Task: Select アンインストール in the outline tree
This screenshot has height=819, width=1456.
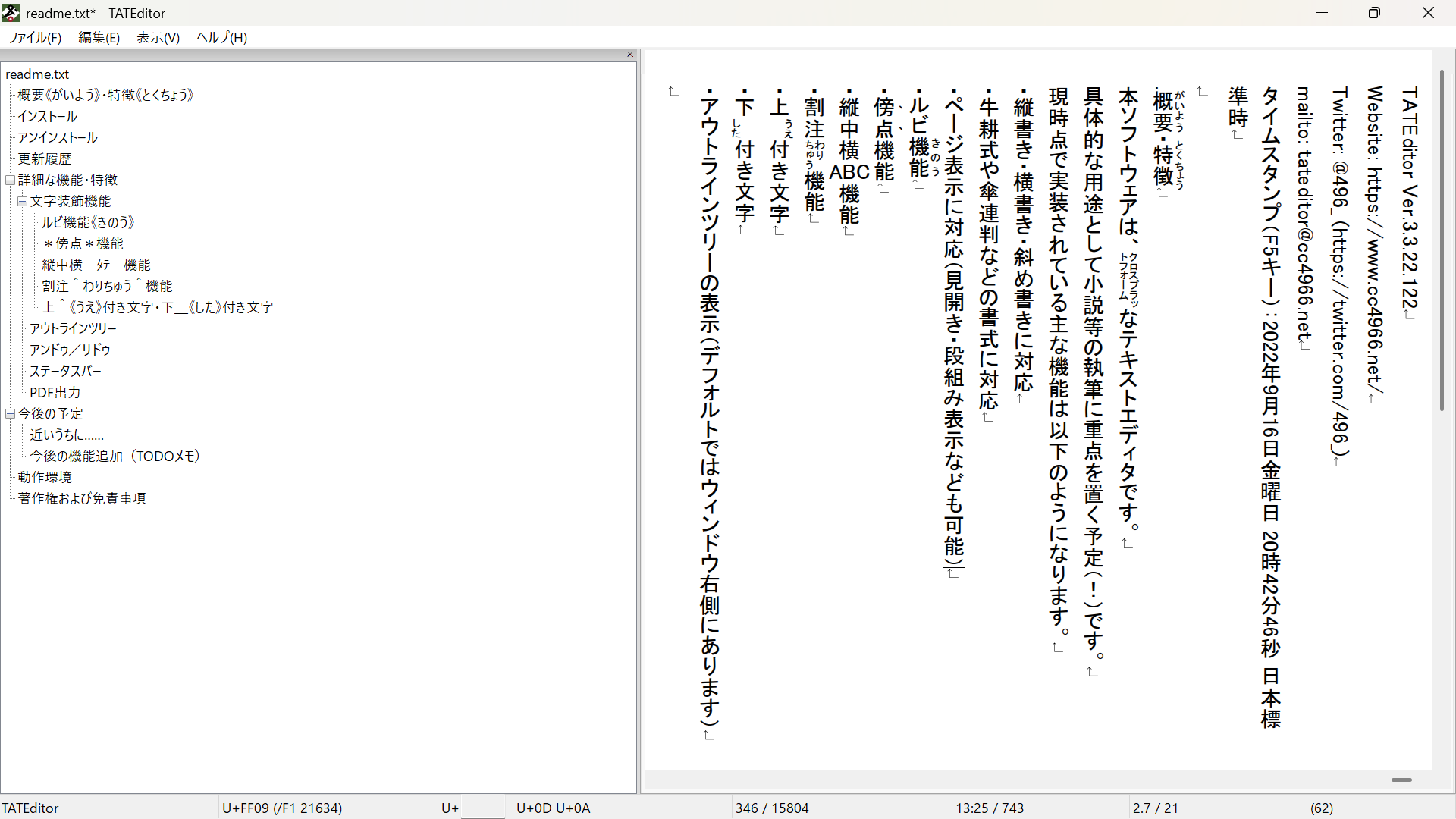Action: [x=58, y=137]
